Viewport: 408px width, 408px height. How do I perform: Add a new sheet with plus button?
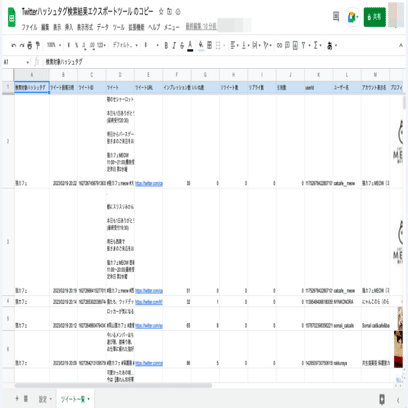[x=17, y=399]
